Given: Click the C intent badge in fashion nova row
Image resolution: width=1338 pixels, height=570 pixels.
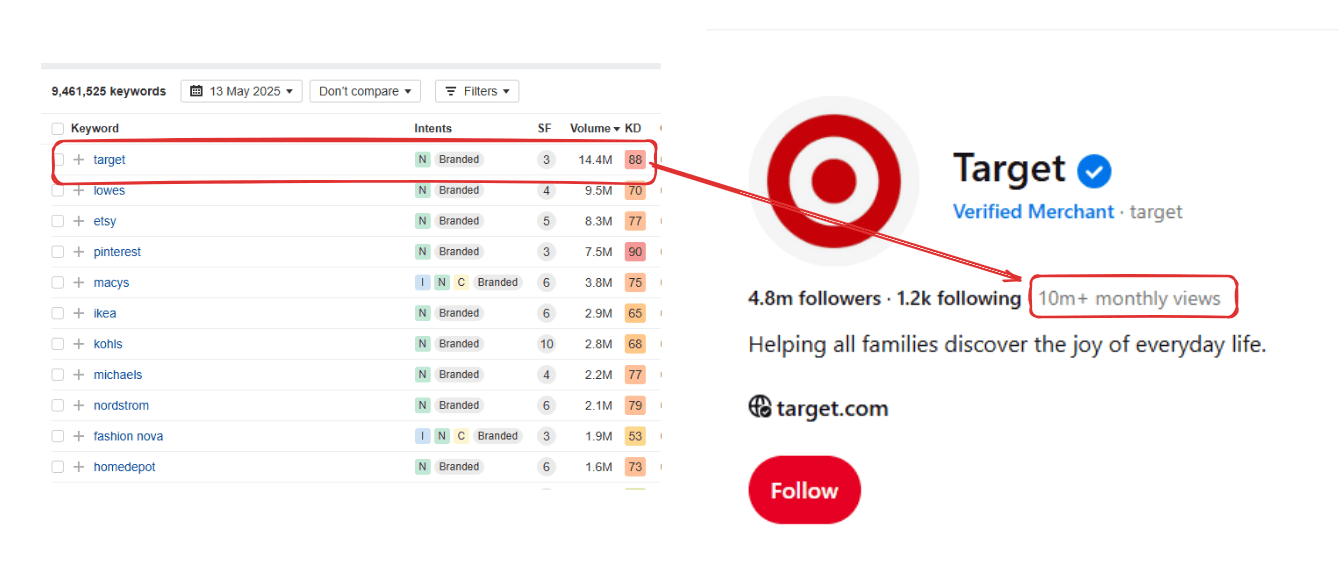Looking at the screenshot, I should (461, 436).
